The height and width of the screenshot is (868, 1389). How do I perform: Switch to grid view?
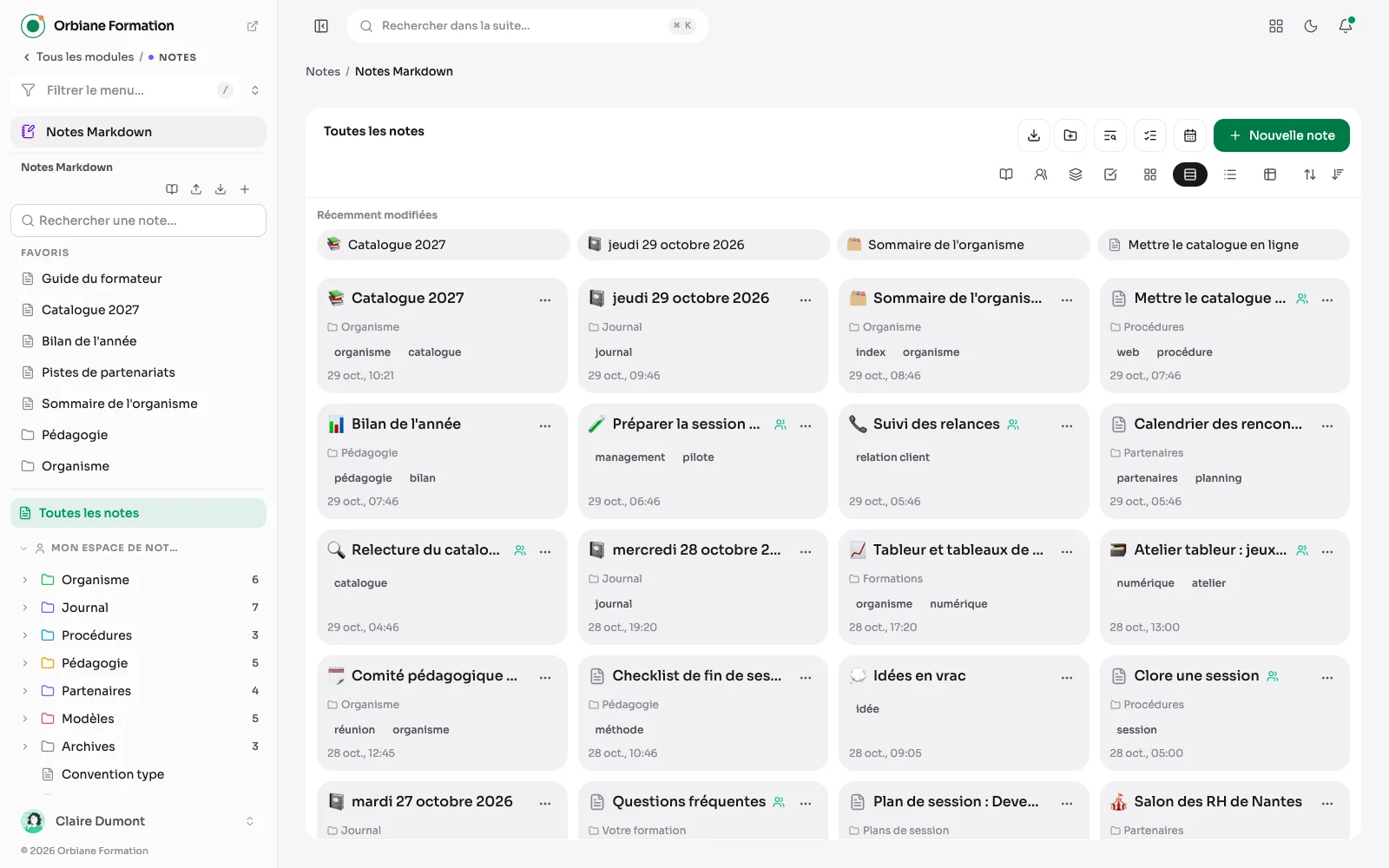tap(1150, 174)
